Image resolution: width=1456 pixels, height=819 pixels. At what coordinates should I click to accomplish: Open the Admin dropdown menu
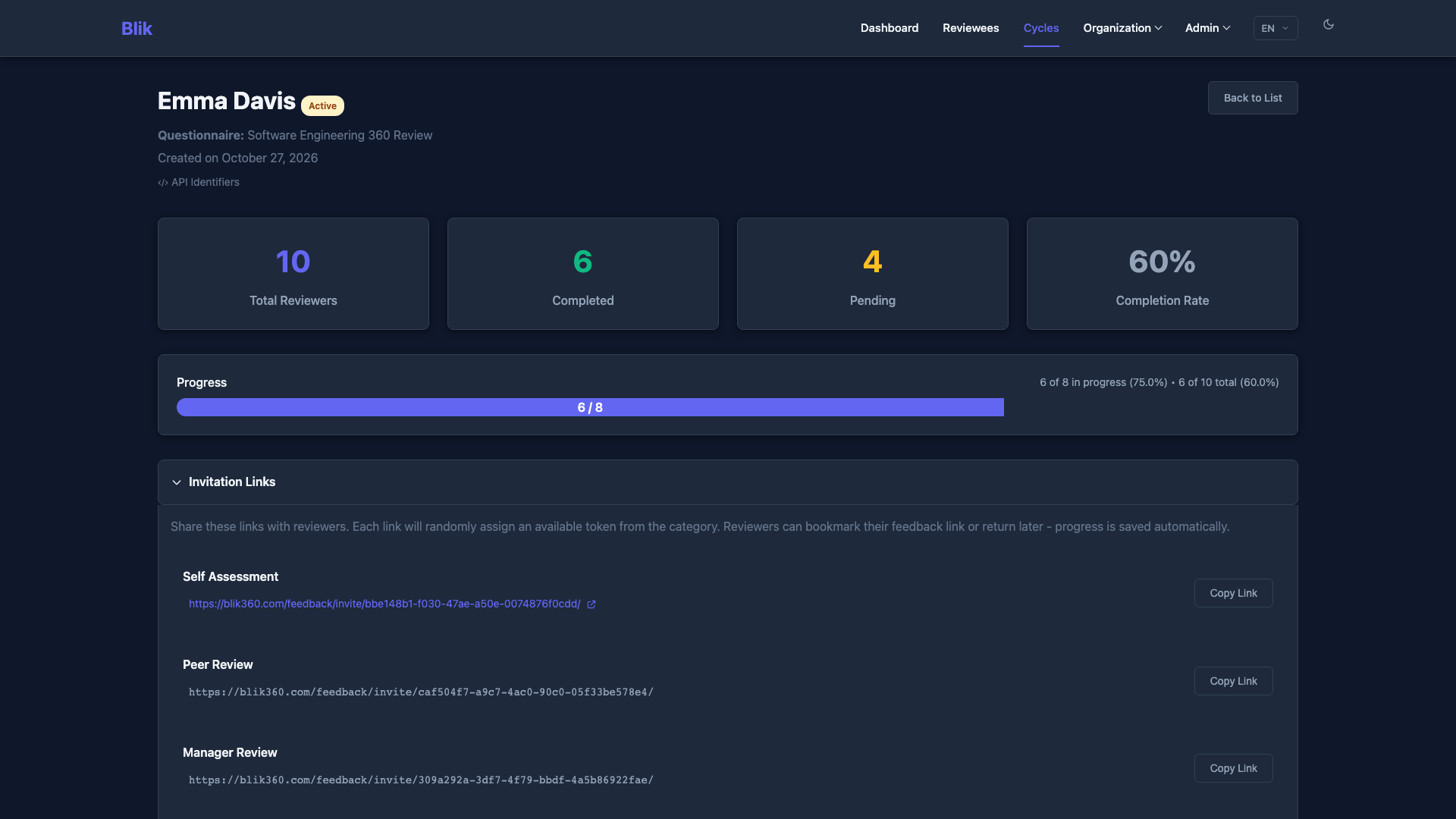pos(1207,28)
